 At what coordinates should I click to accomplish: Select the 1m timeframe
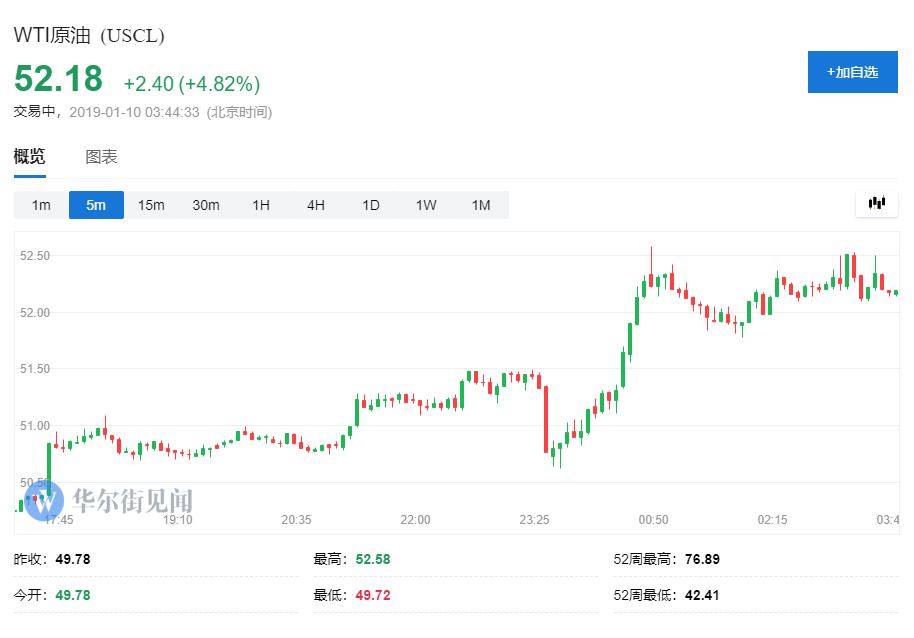click(x=41, y=205)
